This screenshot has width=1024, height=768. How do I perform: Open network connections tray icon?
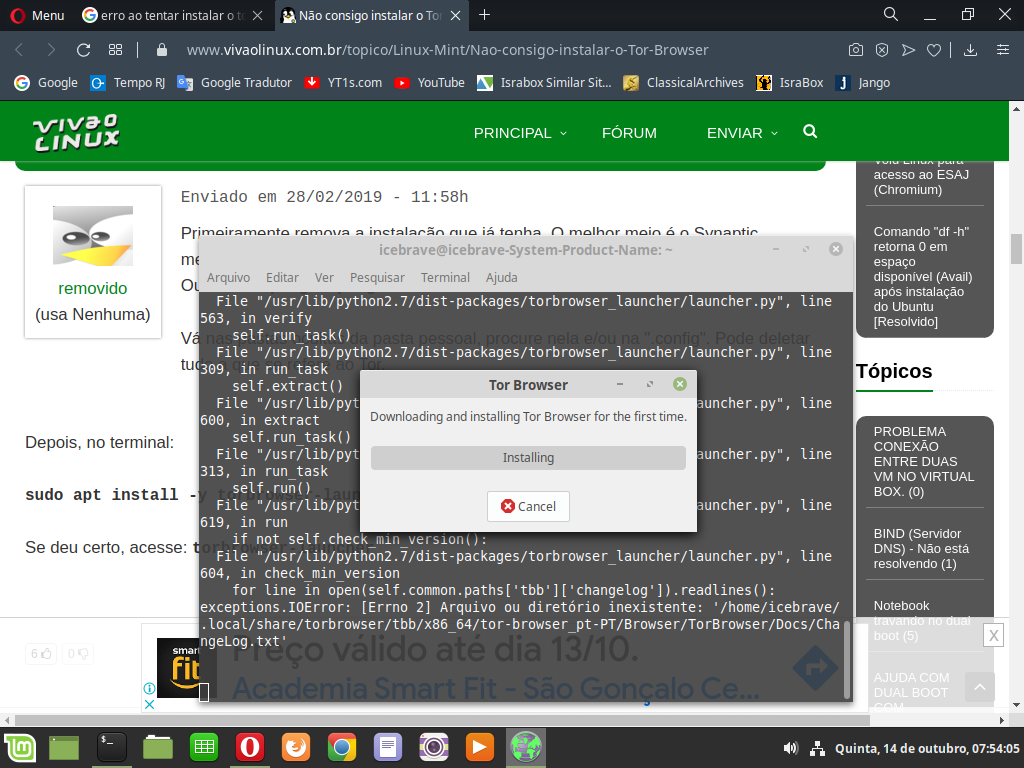(817, 748)
